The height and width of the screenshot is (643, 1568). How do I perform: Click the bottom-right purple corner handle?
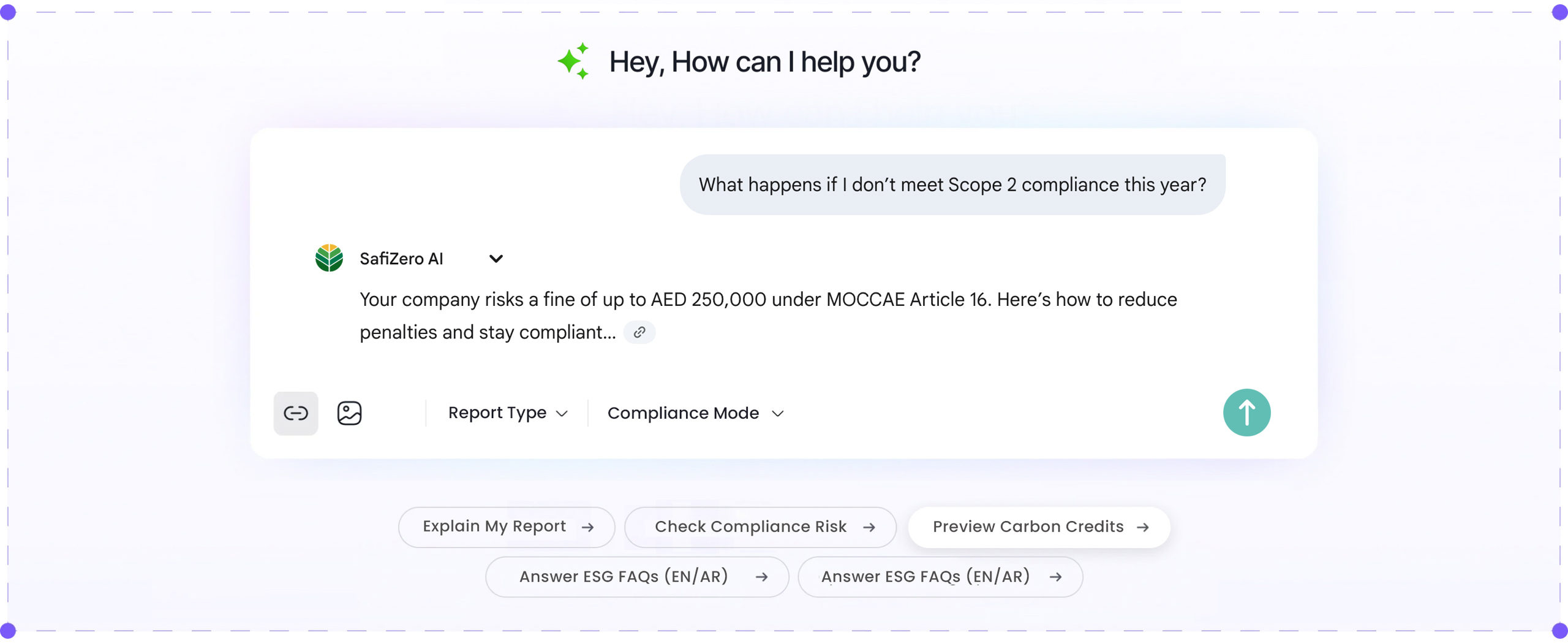click(1559, 630)
